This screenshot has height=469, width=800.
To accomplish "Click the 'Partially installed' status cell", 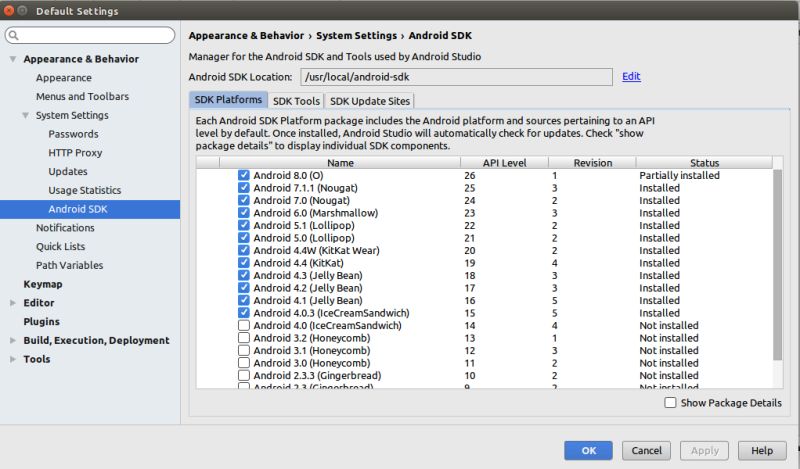I will 680,175.
